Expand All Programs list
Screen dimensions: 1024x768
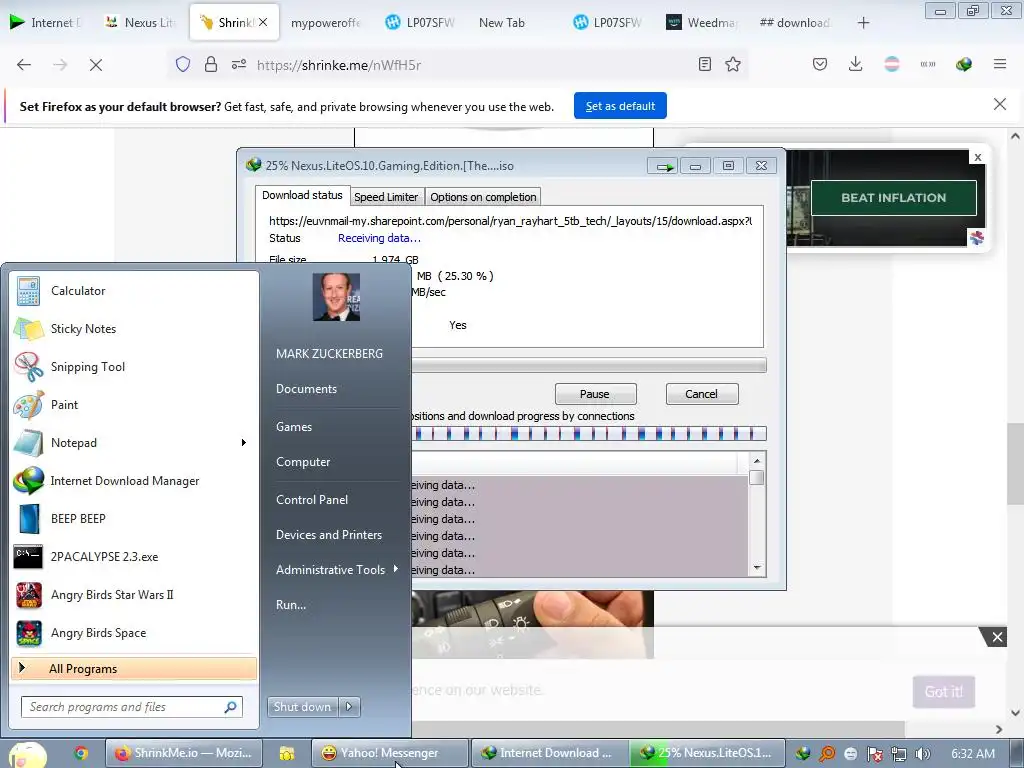(x=134, y=668)
